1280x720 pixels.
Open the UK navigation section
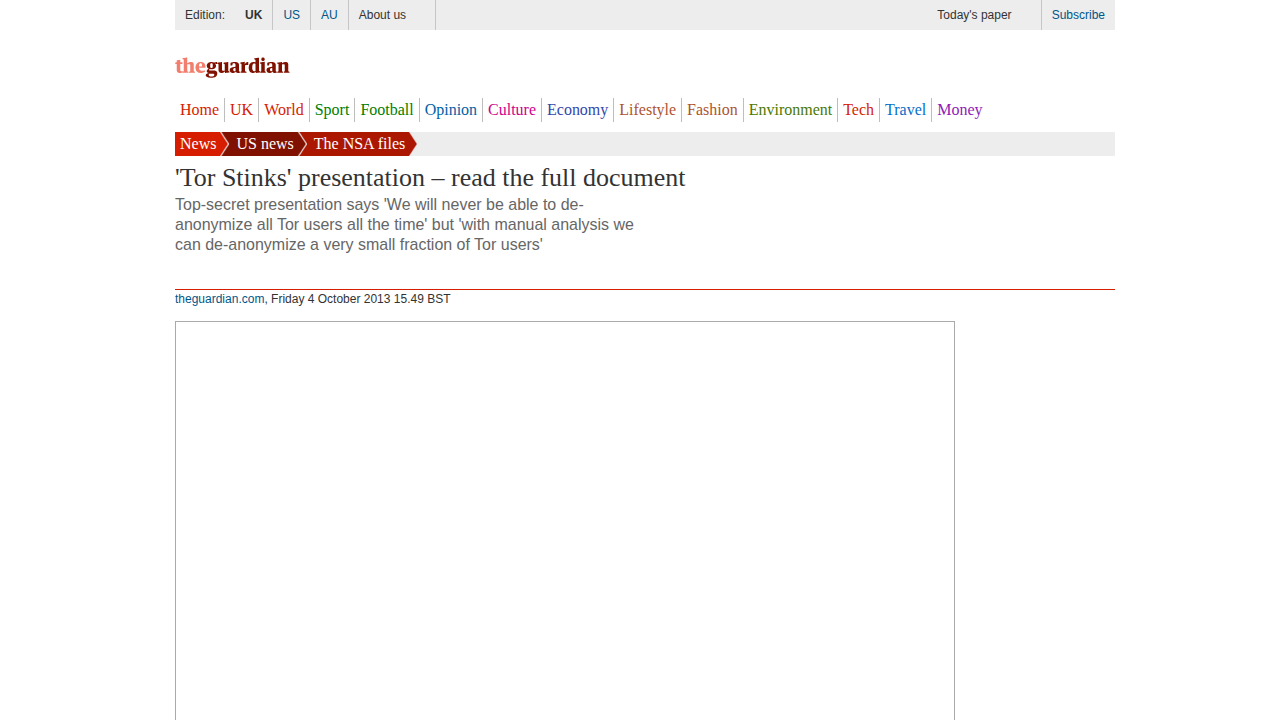(x=241, y=110)
